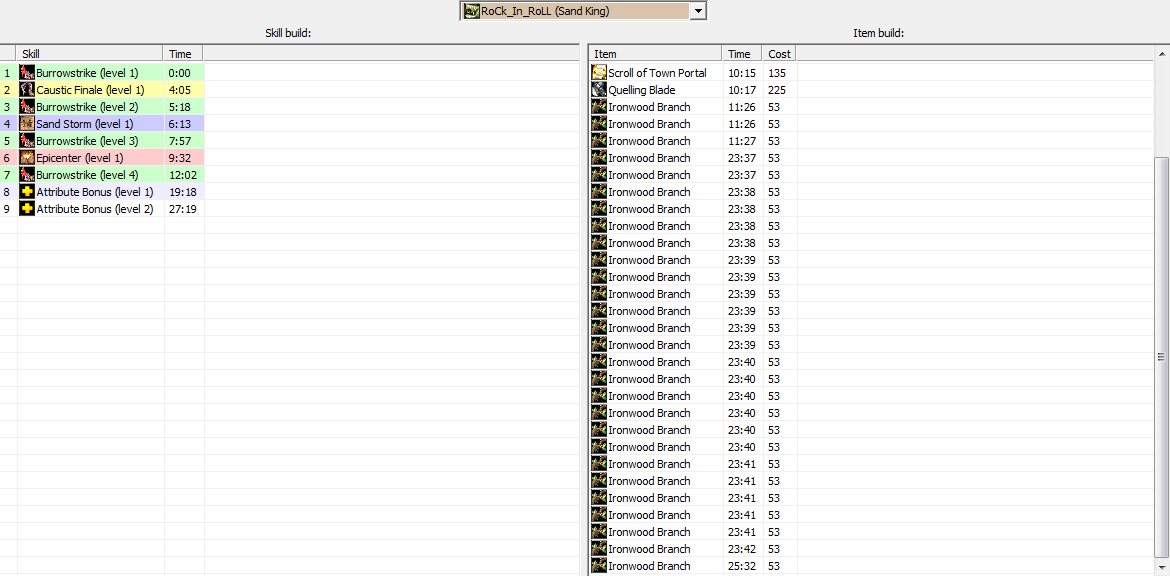Select the Burrowstrike (level 1) row text

[x=87, y=73]
